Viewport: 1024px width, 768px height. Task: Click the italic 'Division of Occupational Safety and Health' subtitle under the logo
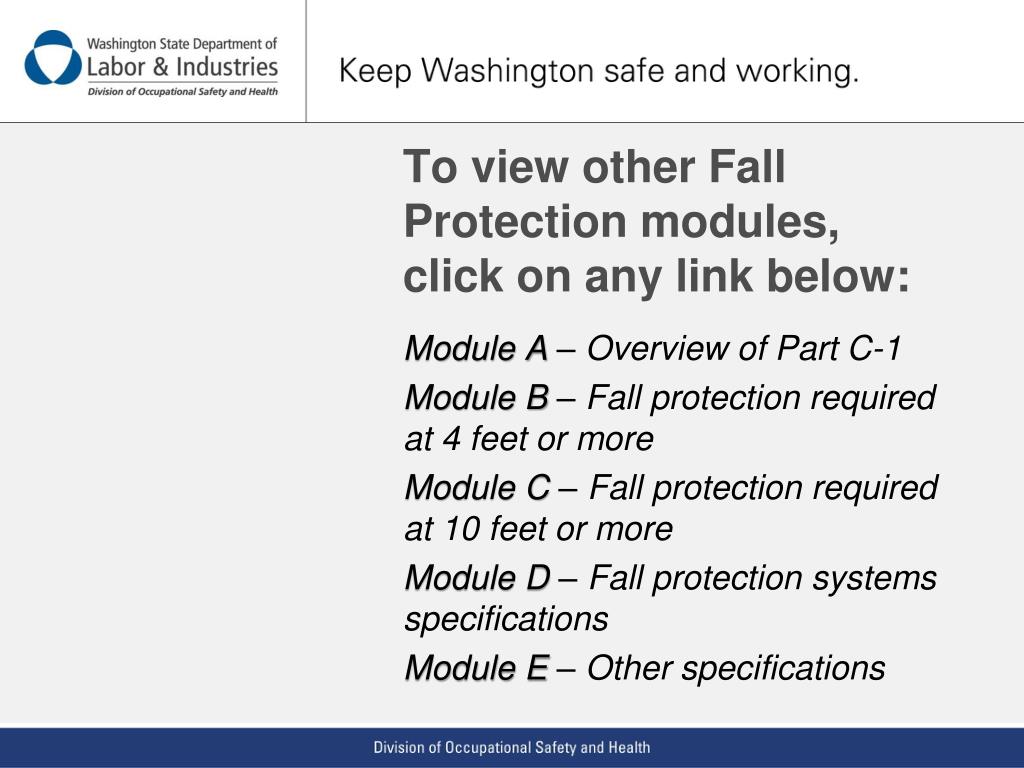182,91
